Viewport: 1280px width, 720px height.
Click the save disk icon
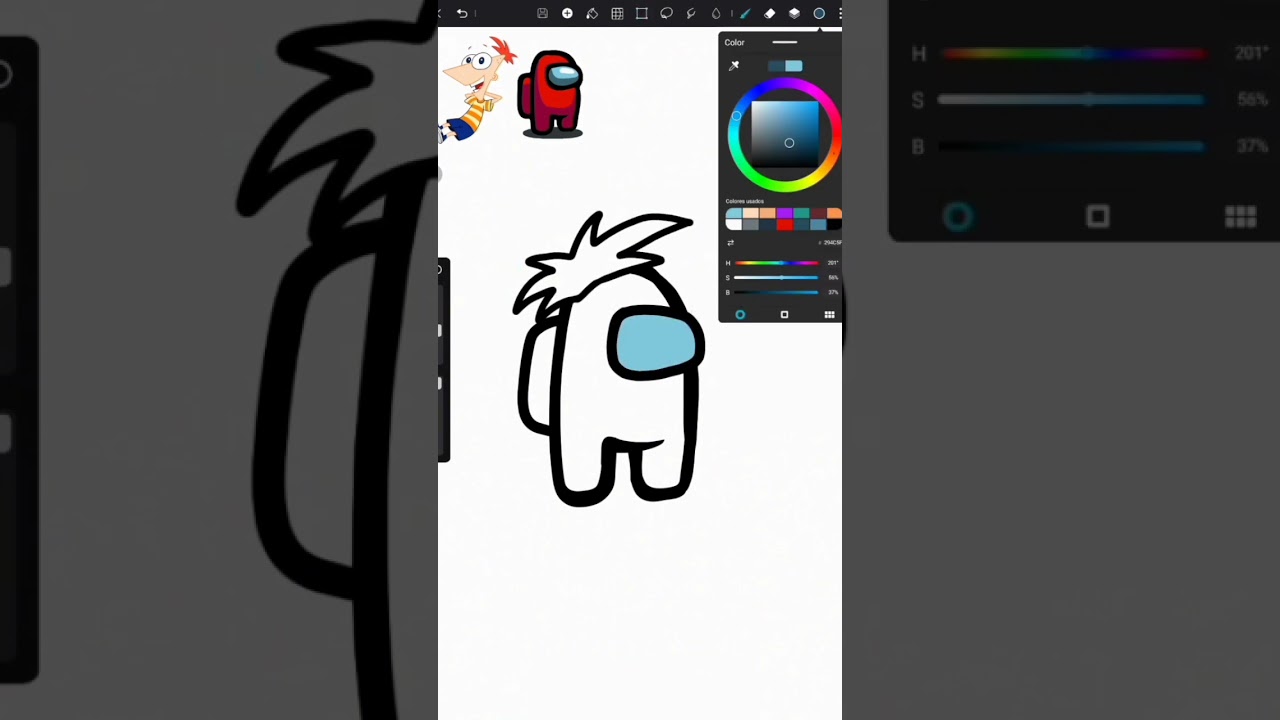click(542, 13)
